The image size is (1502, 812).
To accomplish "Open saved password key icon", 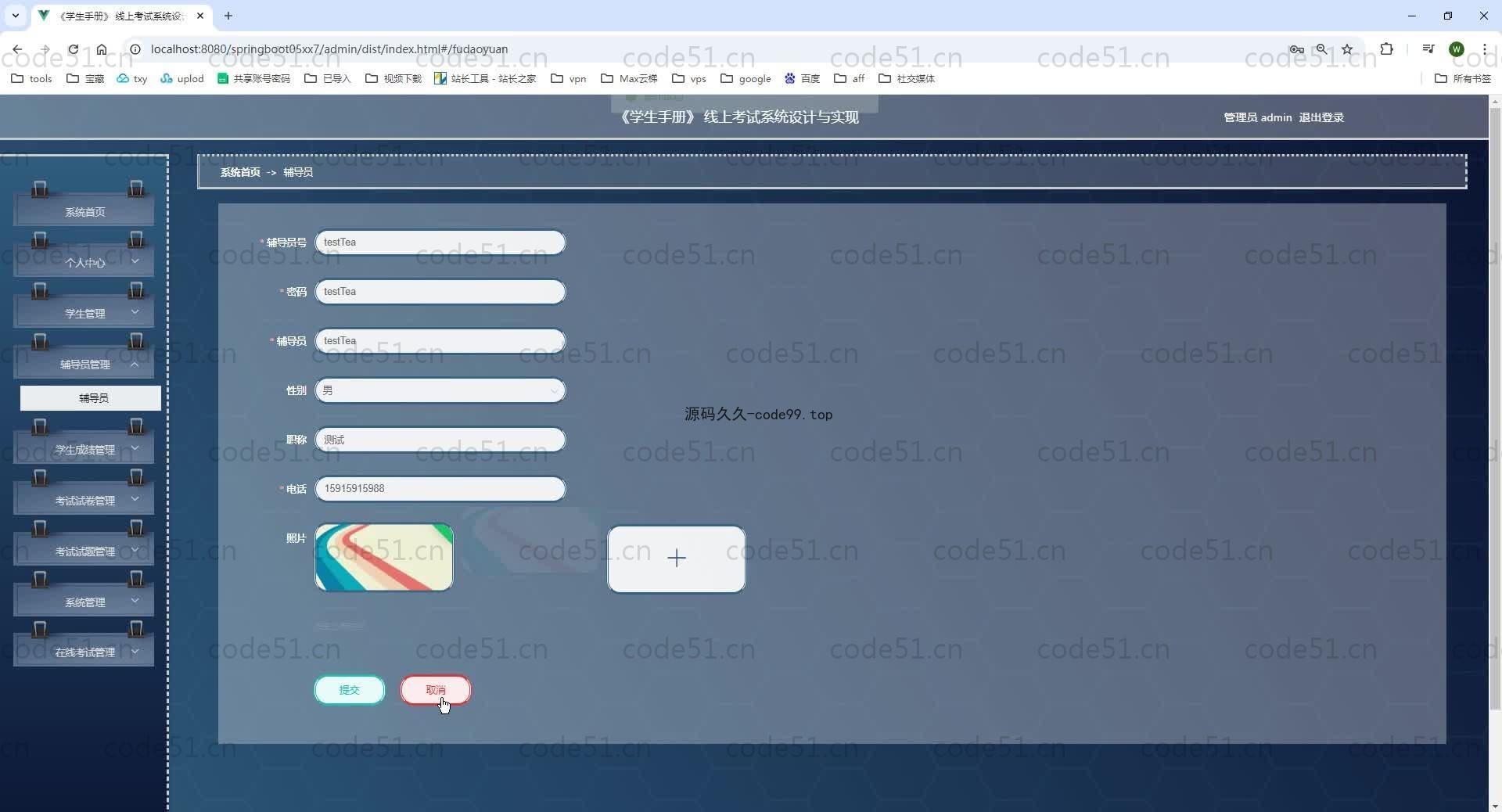I will (1296, 49).
